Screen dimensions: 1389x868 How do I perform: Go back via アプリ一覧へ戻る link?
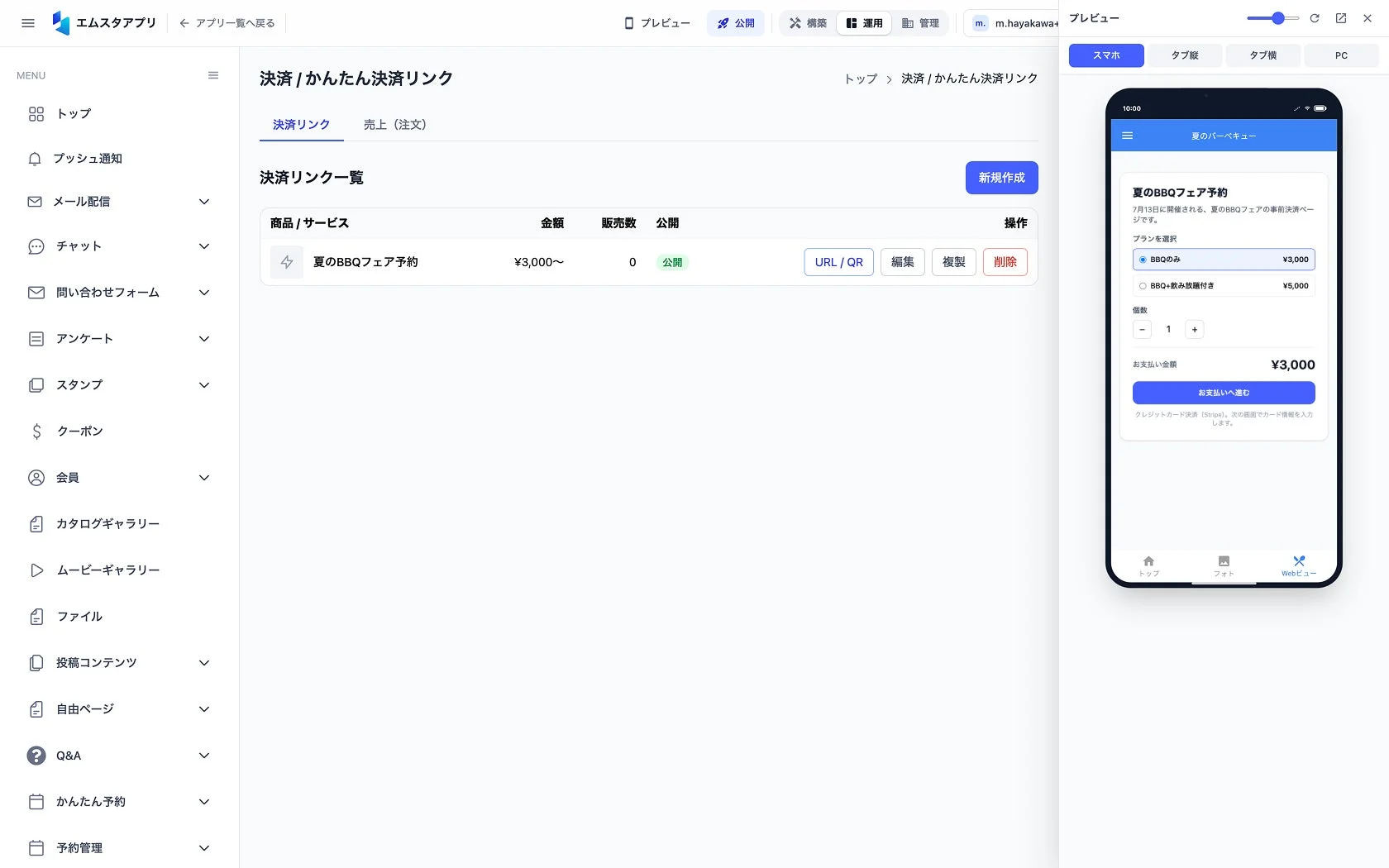227,23
